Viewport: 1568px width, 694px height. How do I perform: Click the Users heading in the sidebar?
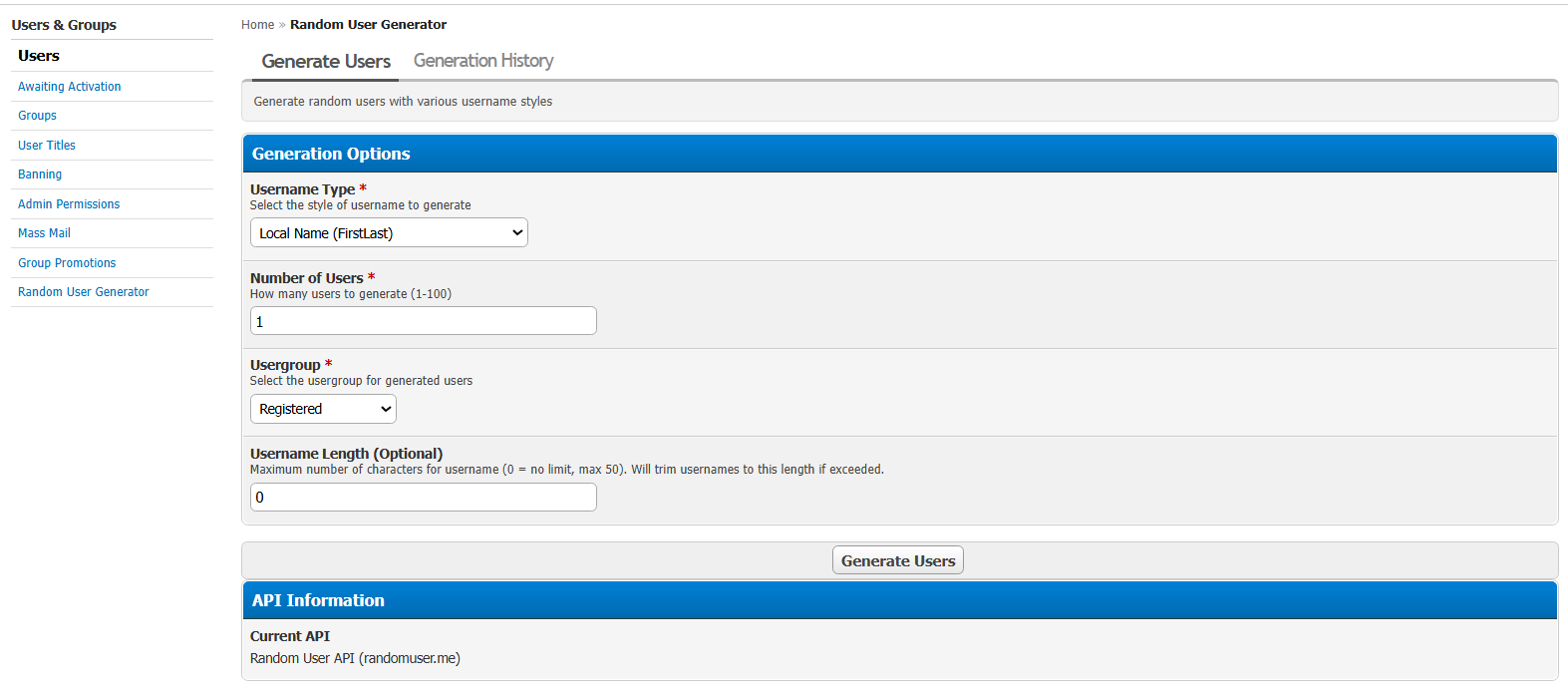coord(39,56)
